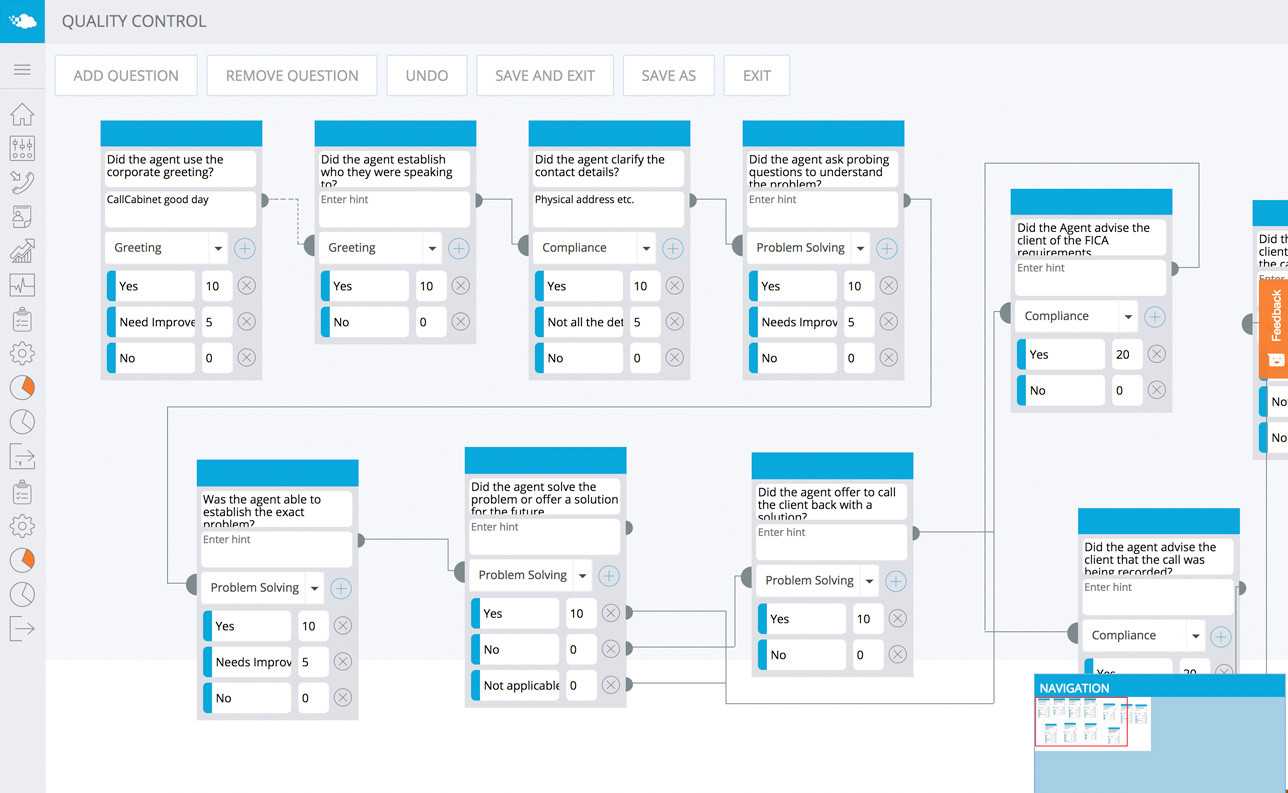Click plus icon on 'establish the exact problem' card
Screen dimensions: 1288x793
click(x=341, y=588)
